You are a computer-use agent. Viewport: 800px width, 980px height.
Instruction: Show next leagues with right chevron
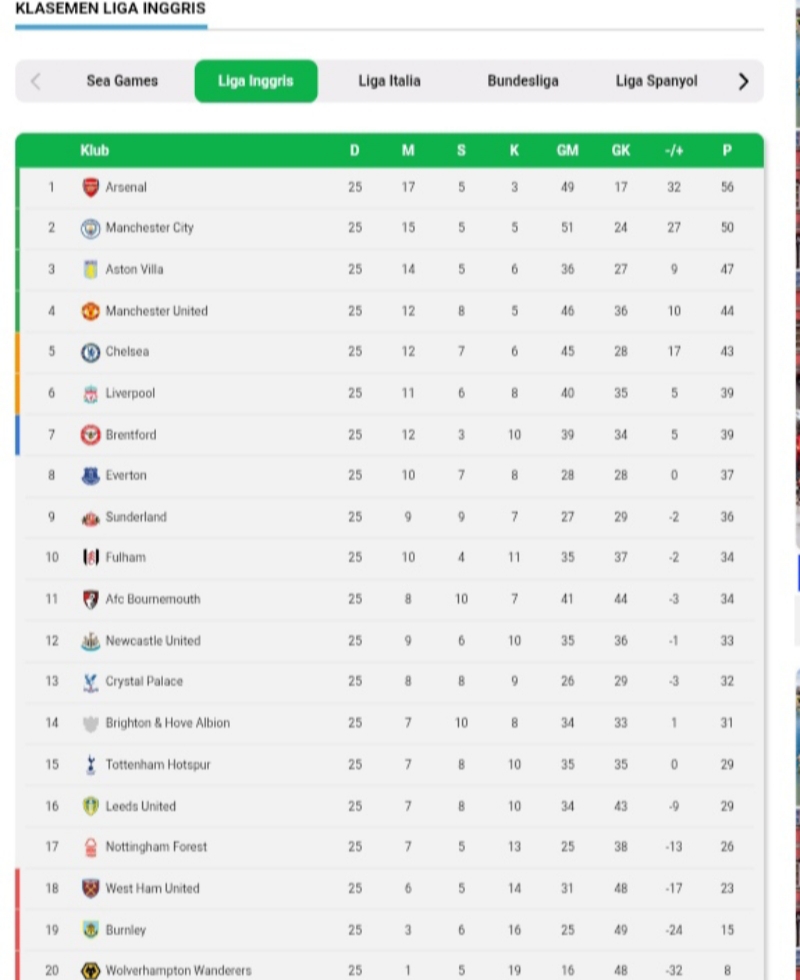pos(743,81)
